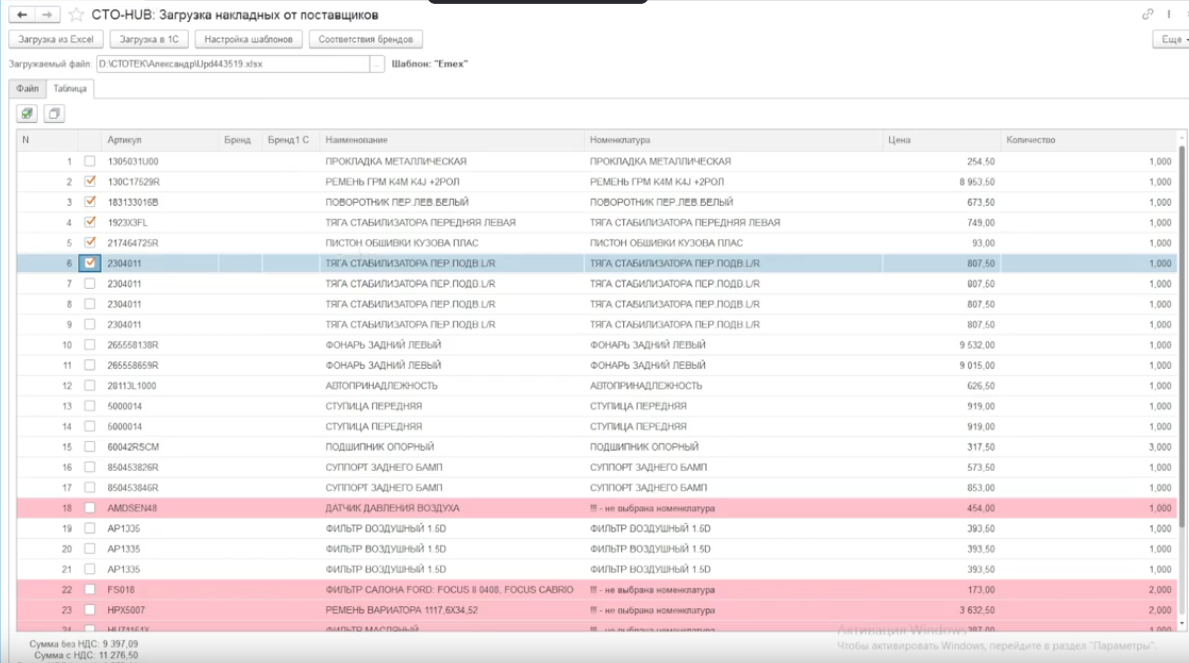Screen dimensions: 1189x663
Task: Click the Артикул column header
Action: click(160, 140)
